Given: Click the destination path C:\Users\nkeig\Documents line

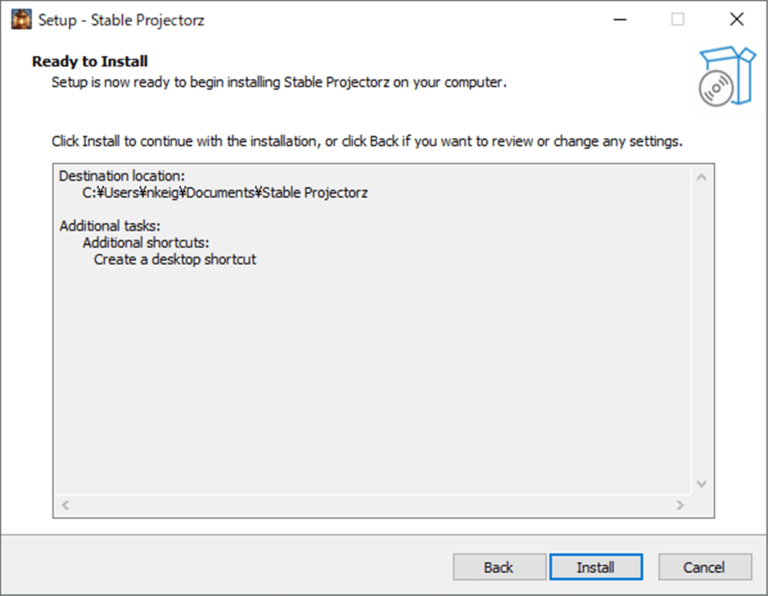Looking at the screenshot, I should coord(225,192).
